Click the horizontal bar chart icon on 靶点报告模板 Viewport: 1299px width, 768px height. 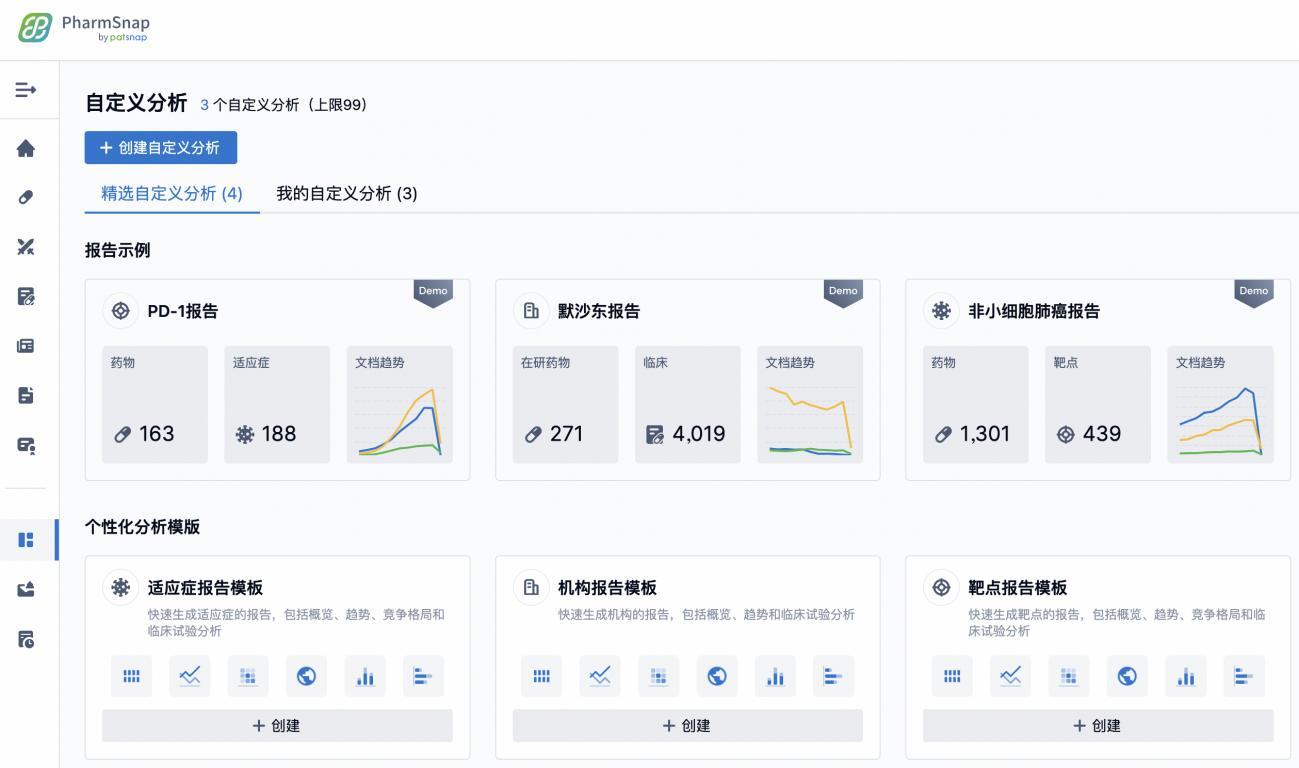point(1244,676)
